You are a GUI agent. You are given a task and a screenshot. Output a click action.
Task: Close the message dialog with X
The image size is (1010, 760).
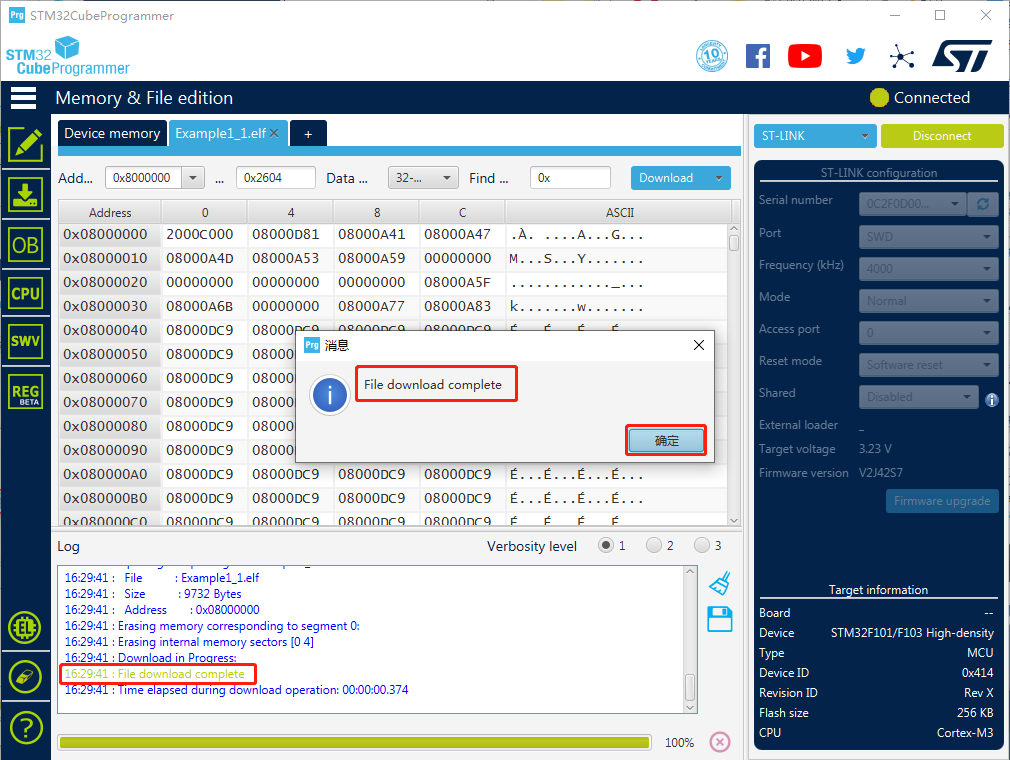coord(699,345)
